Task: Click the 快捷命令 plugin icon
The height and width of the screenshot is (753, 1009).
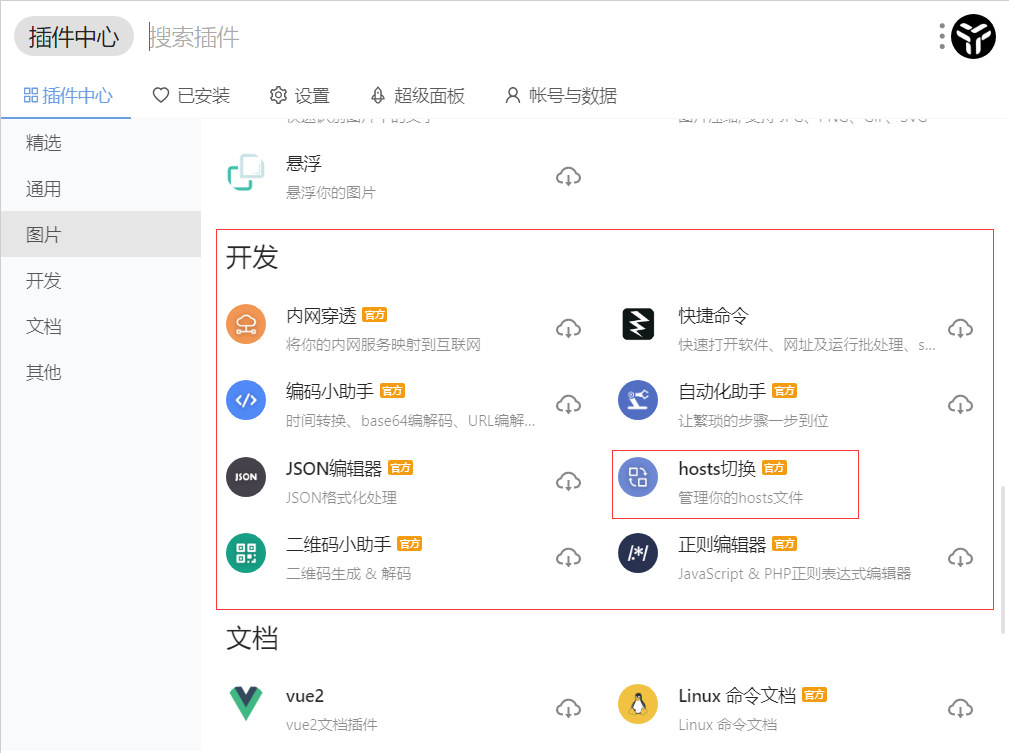Action: (x=638, y=325)
